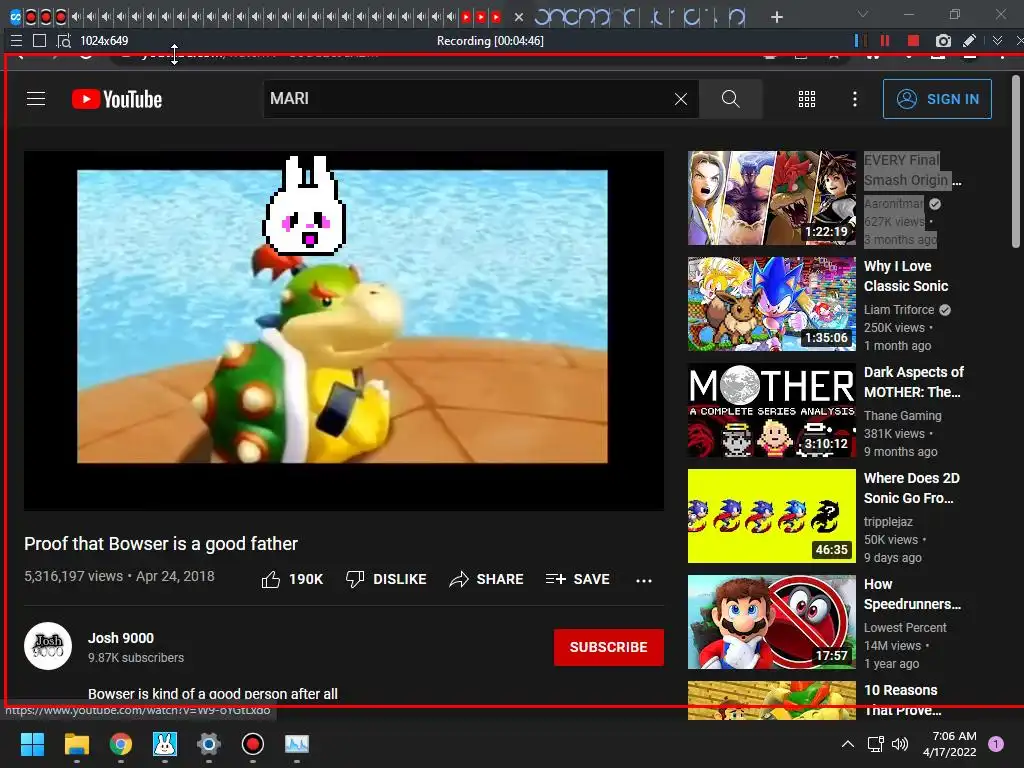This screenshot has width=1024, height=768.
Task: Open the browser tab search chevron
Action: pos(863,14)
